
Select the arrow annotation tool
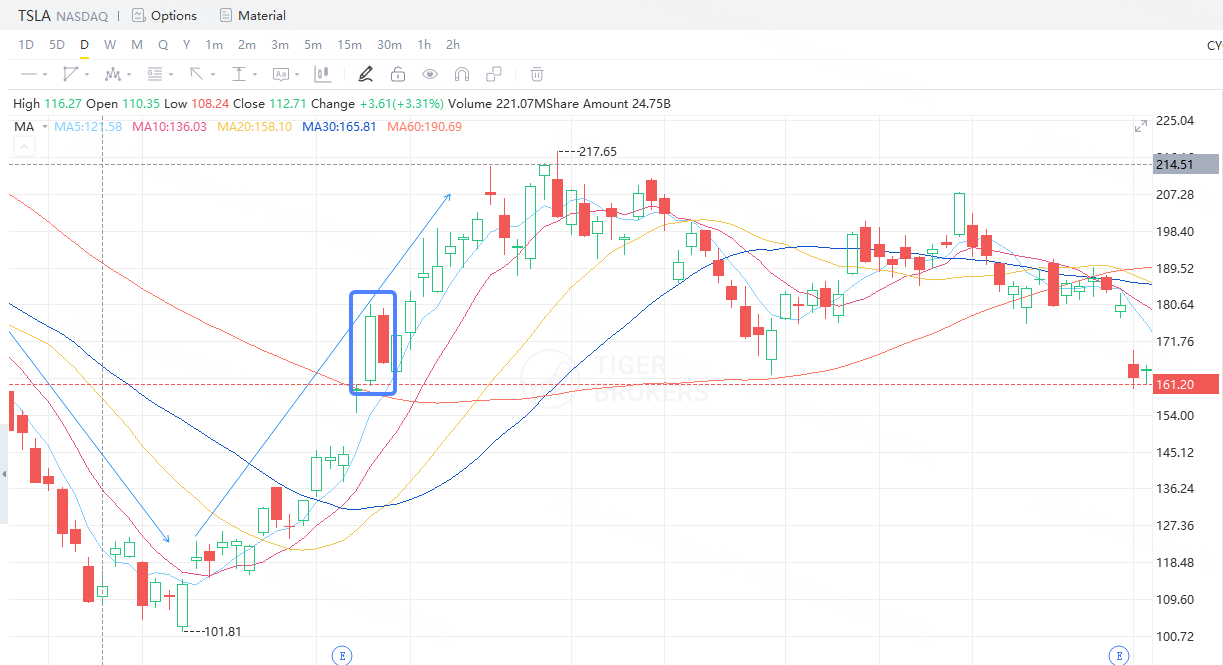coord(197,74)
